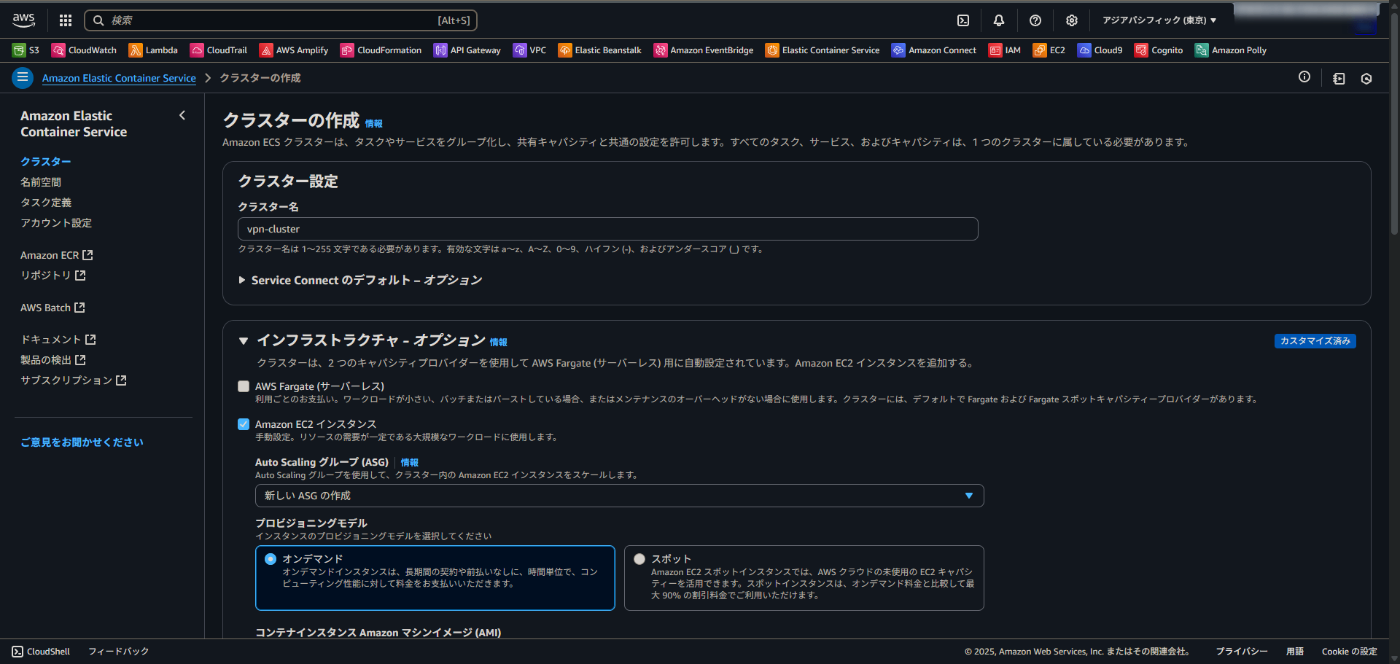This screenshot has height=664, width=1400.
Task: Open API Gateway bookmark
Action: [467, 50]
